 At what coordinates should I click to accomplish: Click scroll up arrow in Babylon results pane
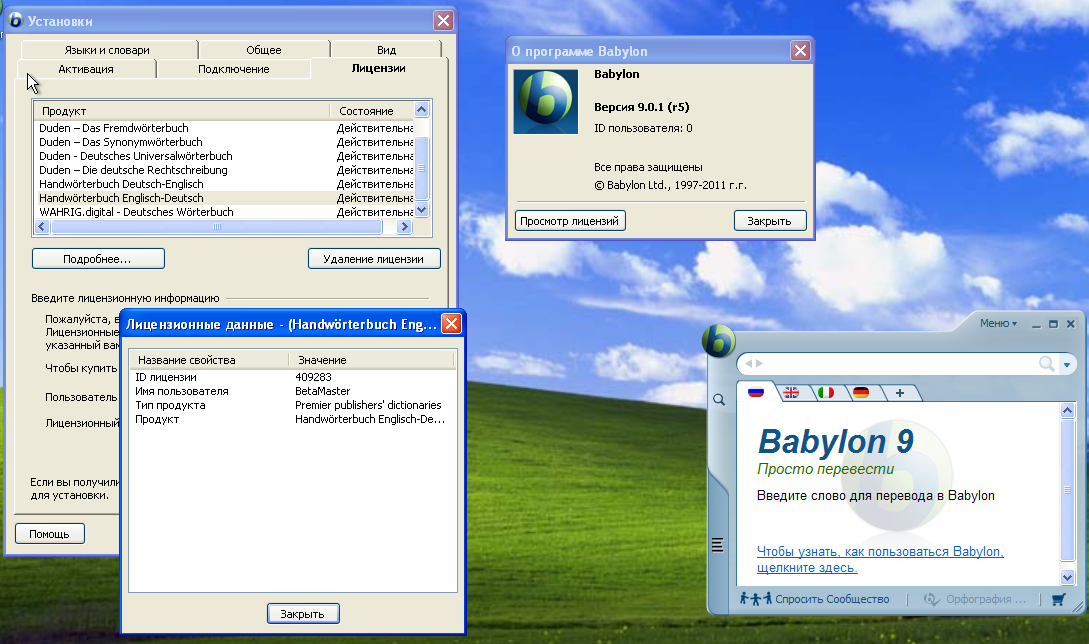(1067, 411)
